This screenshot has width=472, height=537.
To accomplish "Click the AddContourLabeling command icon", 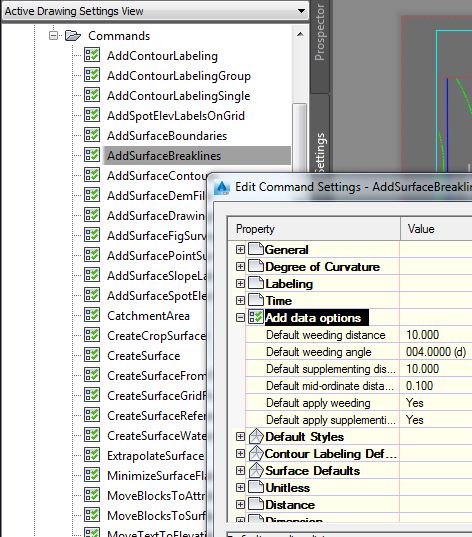I will click(x=92, y=55).
